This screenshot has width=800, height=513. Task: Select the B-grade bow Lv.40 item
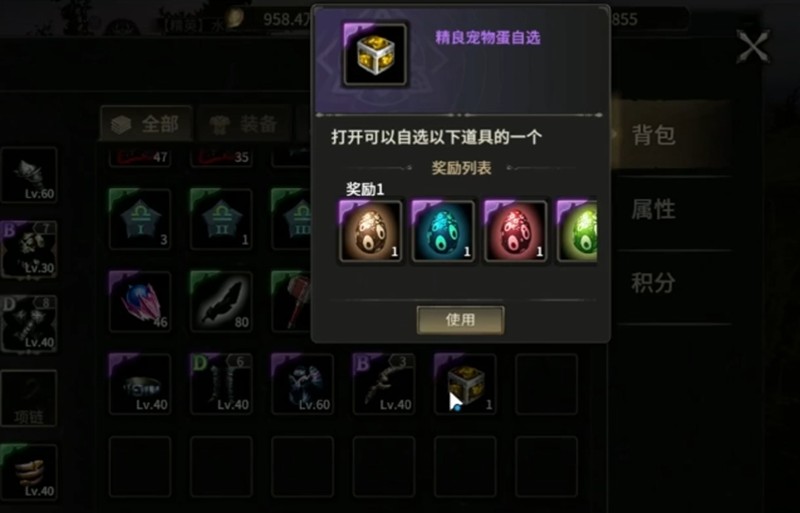(384, 384)
